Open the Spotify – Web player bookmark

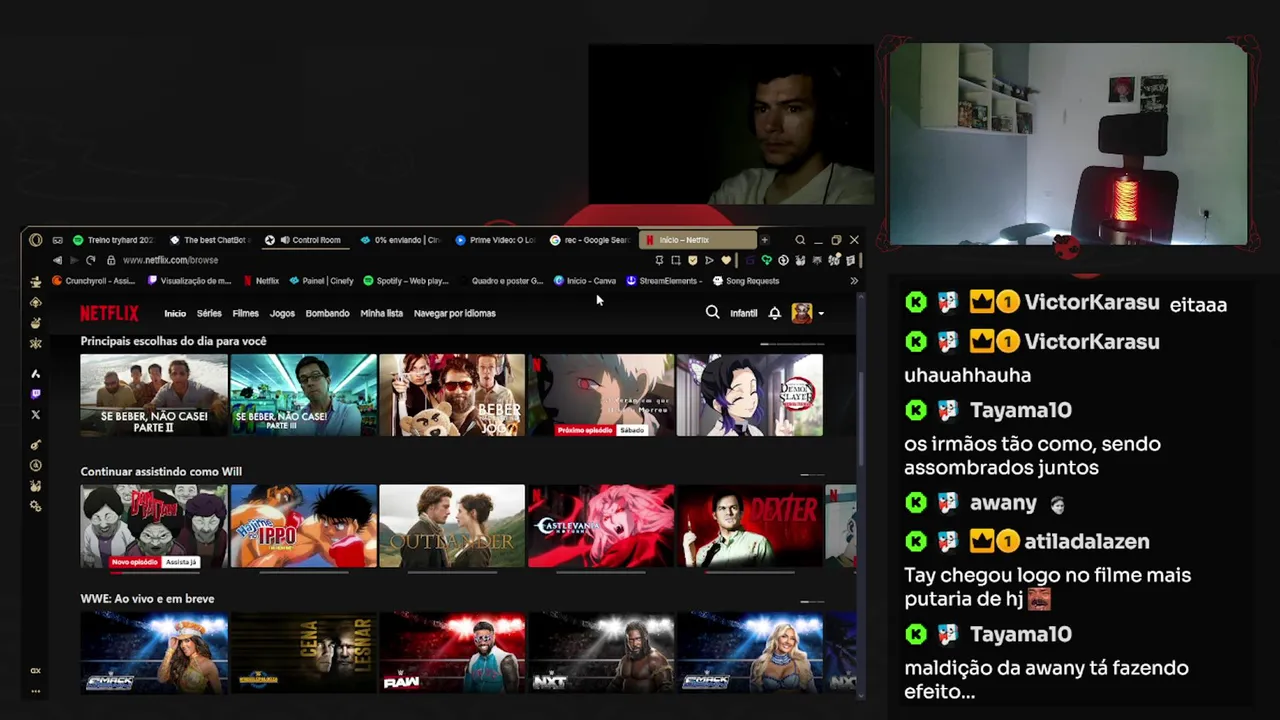(406, 281)
